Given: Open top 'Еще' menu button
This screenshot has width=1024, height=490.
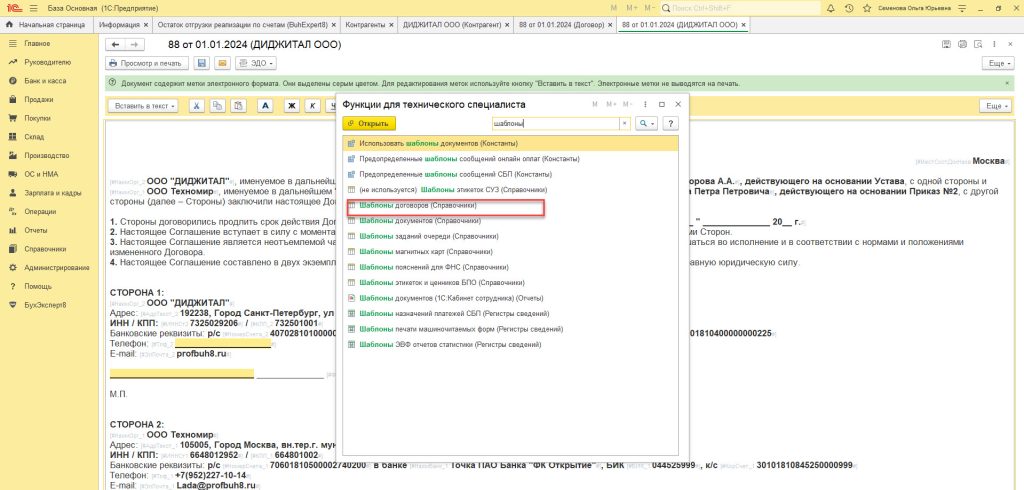Looking at the screenshot, I should [x=997, y=63].
